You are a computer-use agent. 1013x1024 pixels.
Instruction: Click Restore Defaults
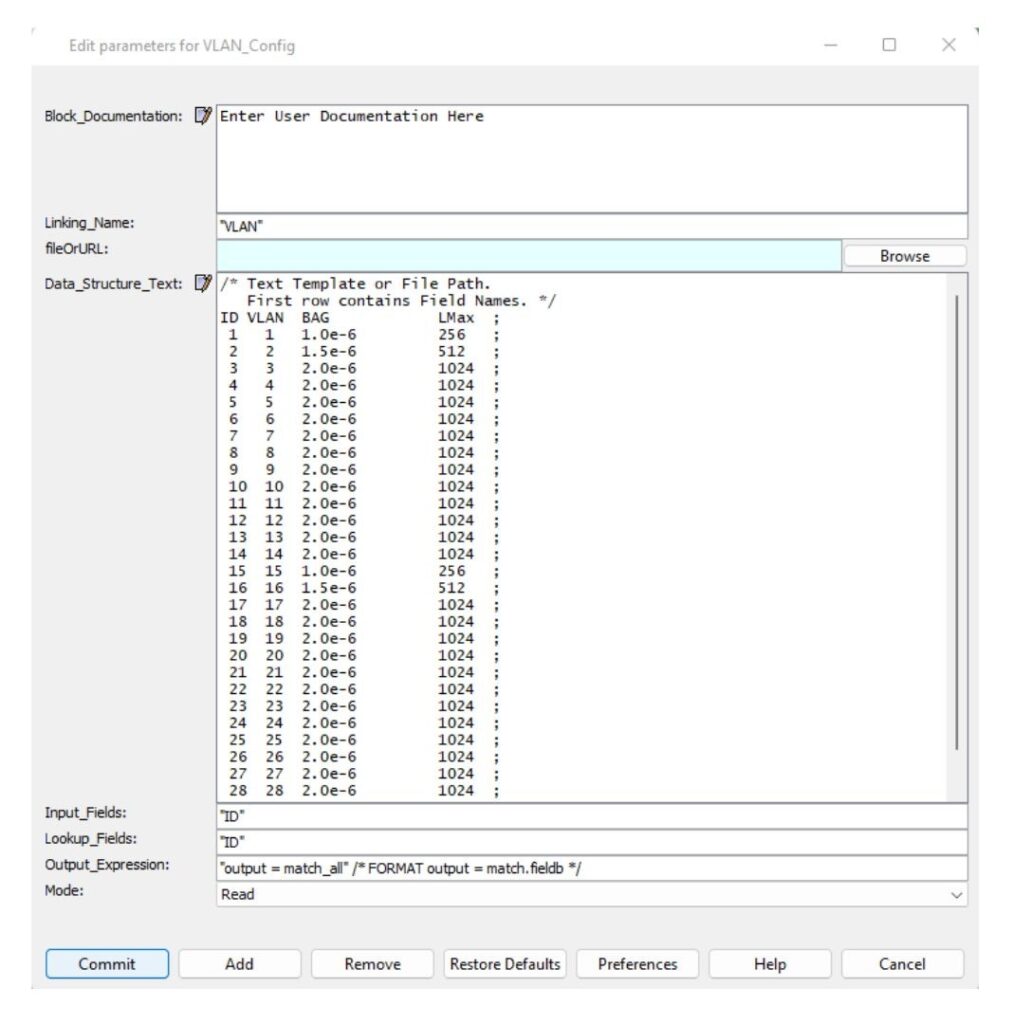(505, 964)
